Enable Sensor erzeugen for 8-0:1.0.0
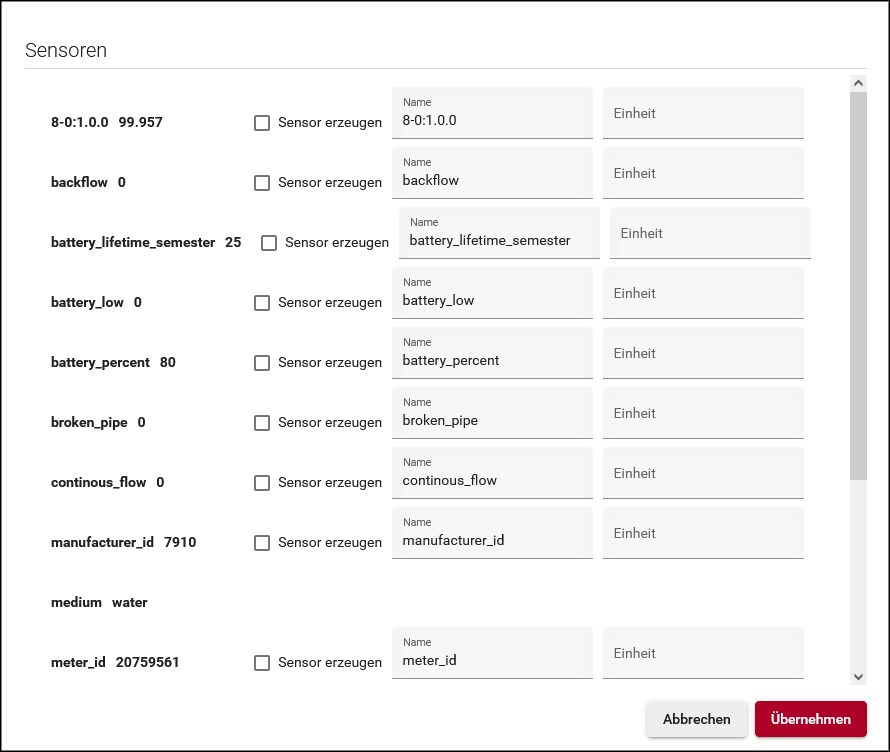Image resolution: width=890 pixels, height=752 pixels. 262,123
